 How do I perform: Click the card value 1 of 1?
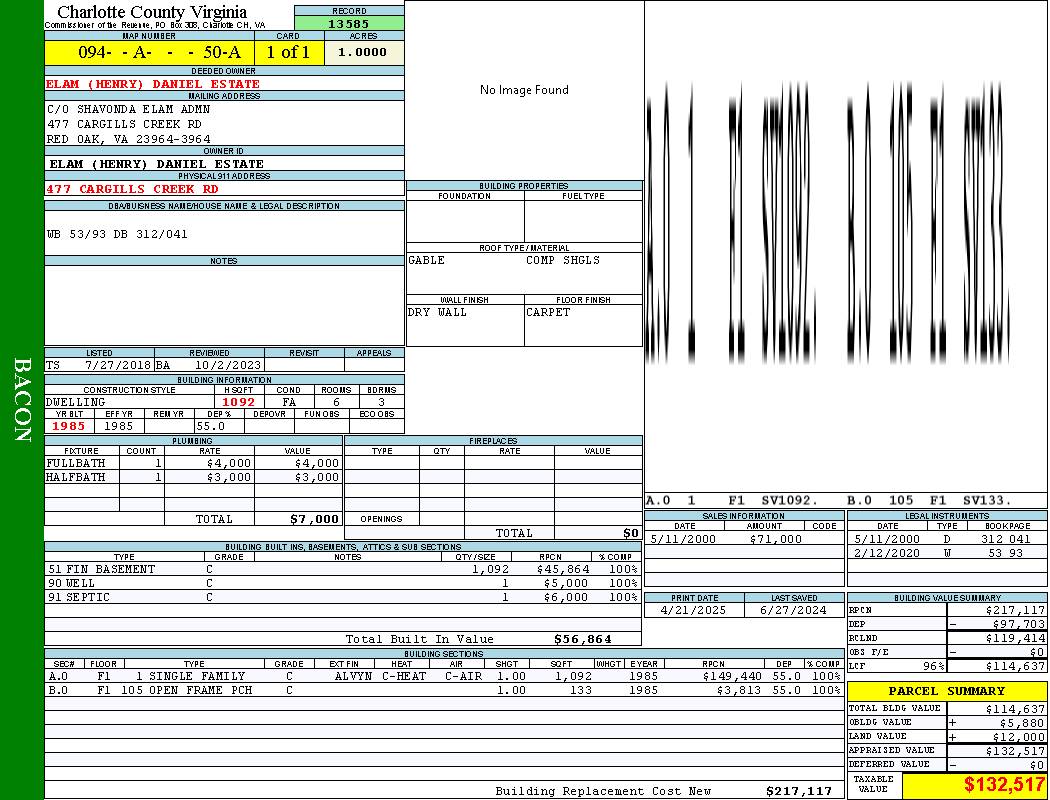[288, 52]
